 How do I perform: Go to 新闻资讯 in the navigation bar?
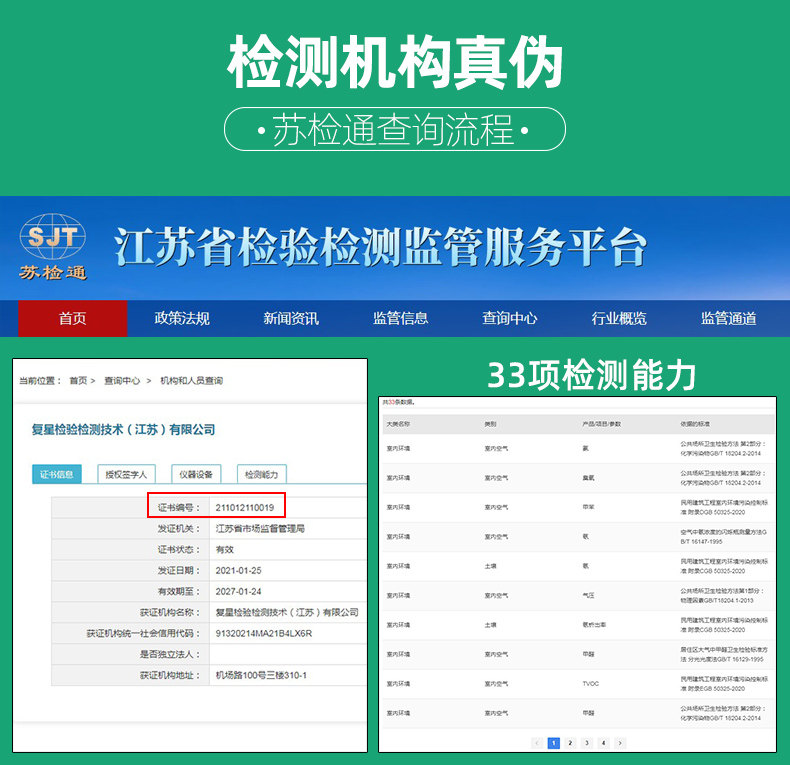click(x=291, y=318)
